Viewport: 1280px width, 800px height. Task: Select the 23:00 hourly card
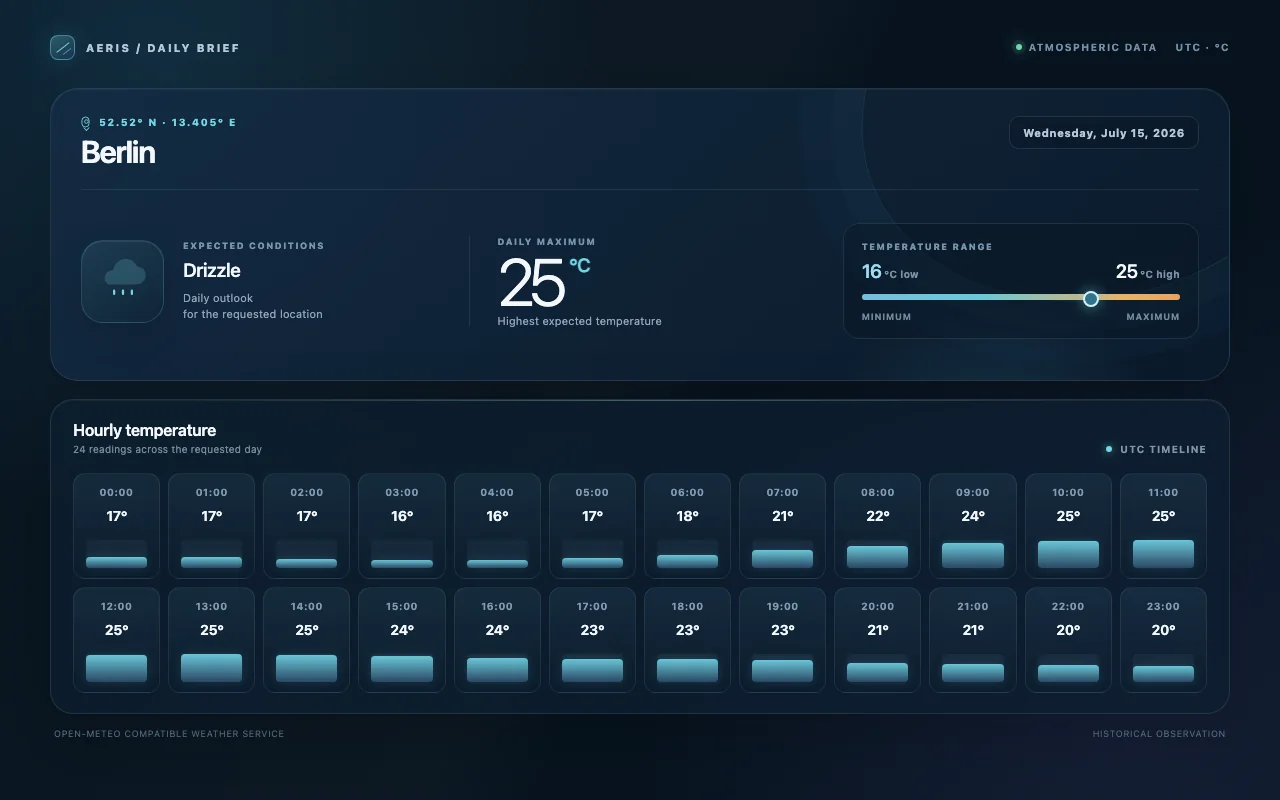click(1163, 640)
